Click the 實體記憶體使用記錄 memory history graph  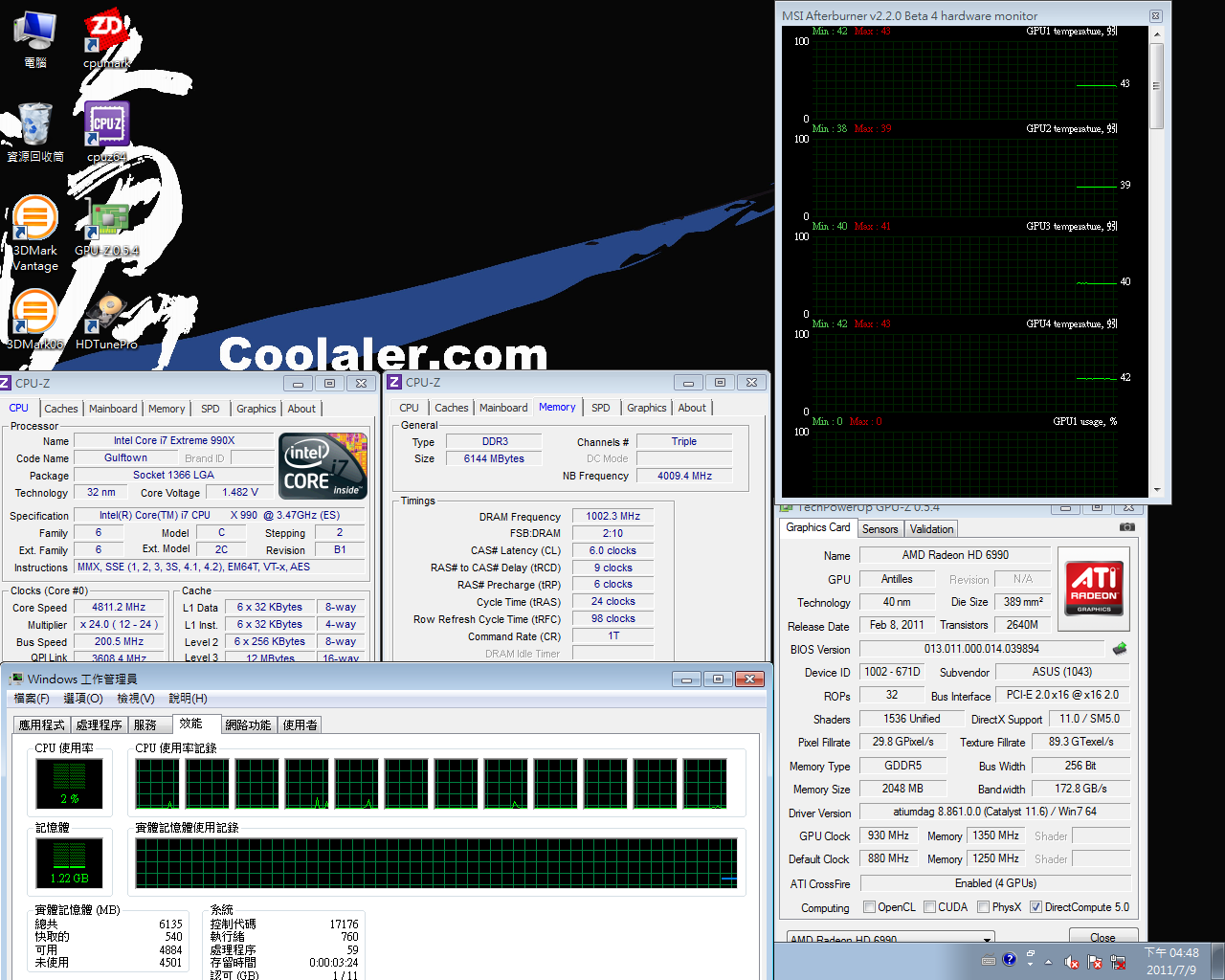(436, 863)
